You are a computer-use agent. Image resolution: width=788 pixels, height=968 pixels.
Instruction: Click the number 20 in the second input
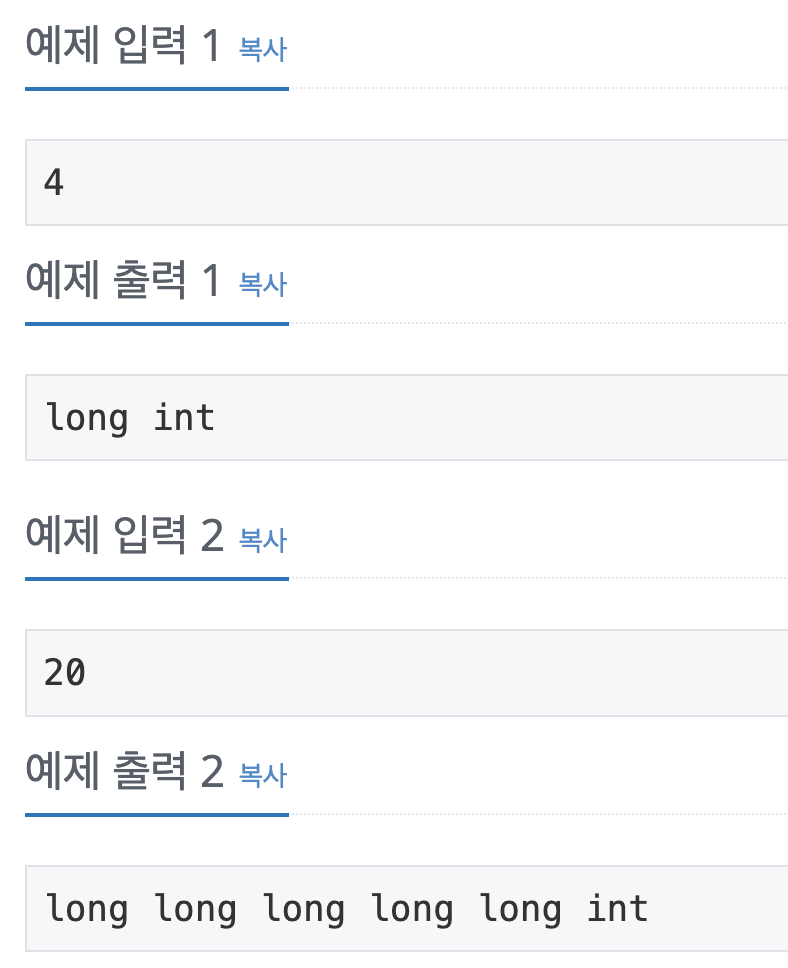[x=64, y=672]
